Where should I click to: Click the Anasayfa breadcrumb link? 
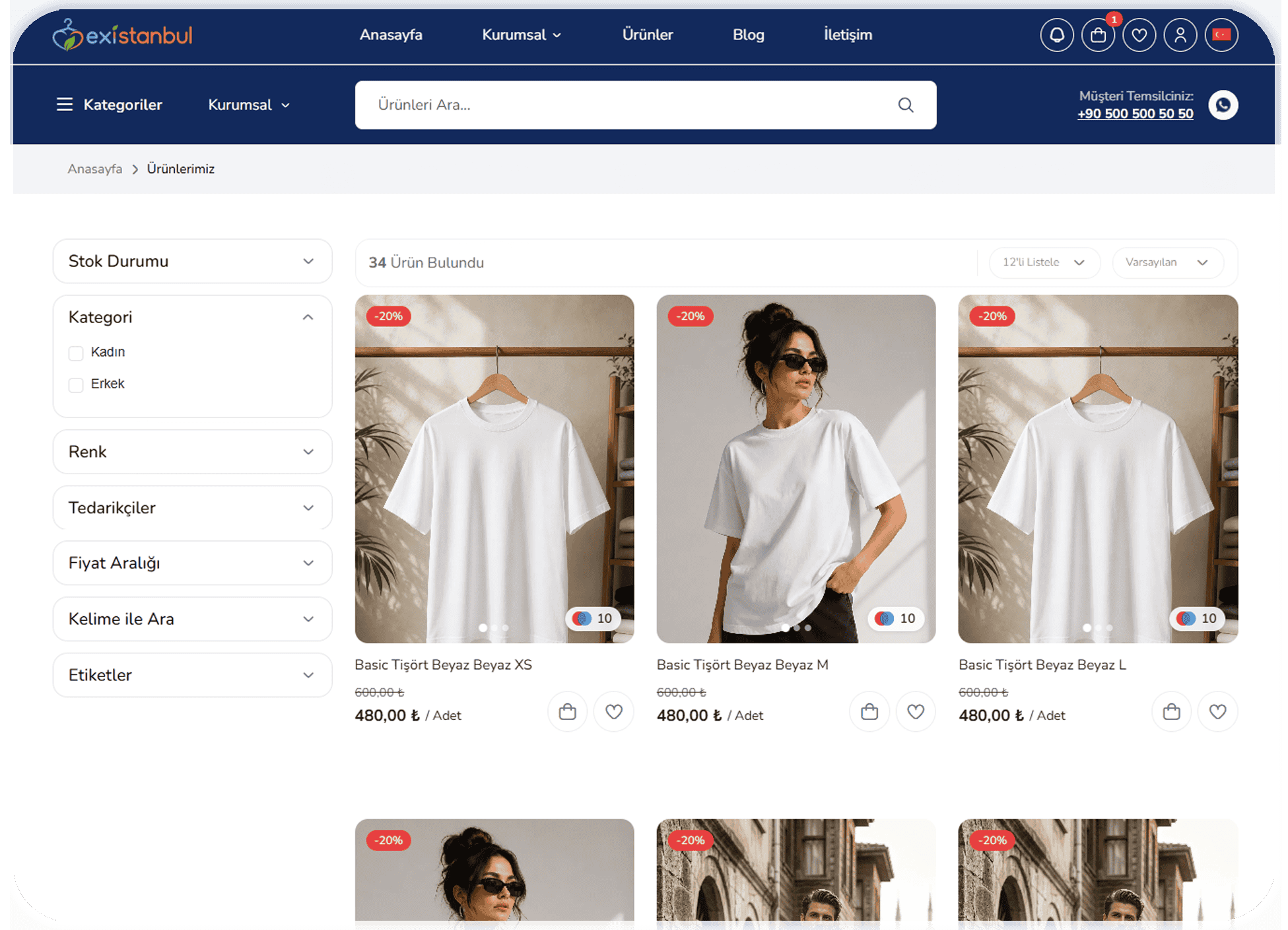[x=95, y=169]
